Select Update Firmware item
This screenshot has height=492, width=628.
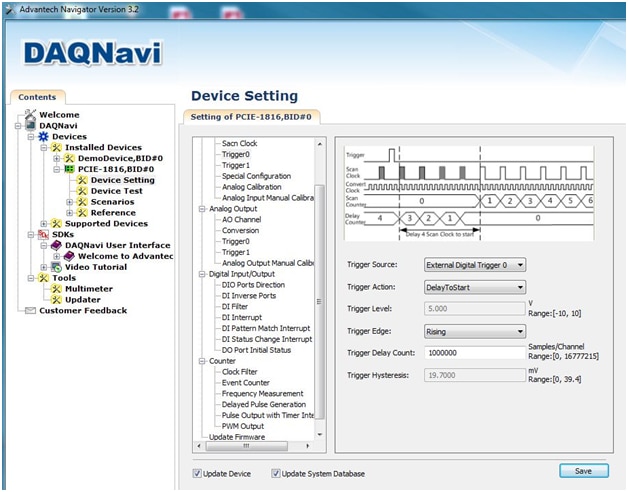click(237, 437)
